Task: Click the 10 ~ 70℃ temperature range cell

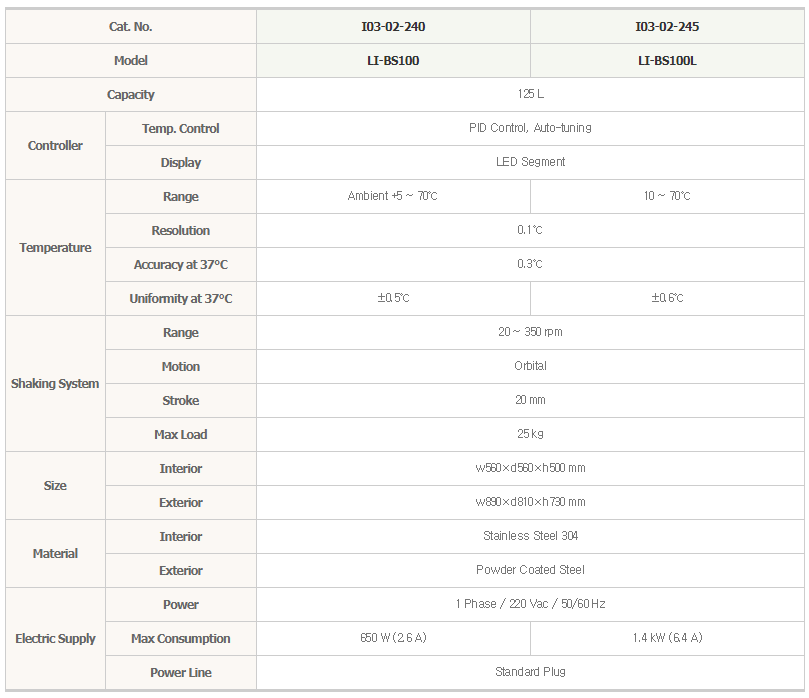Action: coord(667,196)
